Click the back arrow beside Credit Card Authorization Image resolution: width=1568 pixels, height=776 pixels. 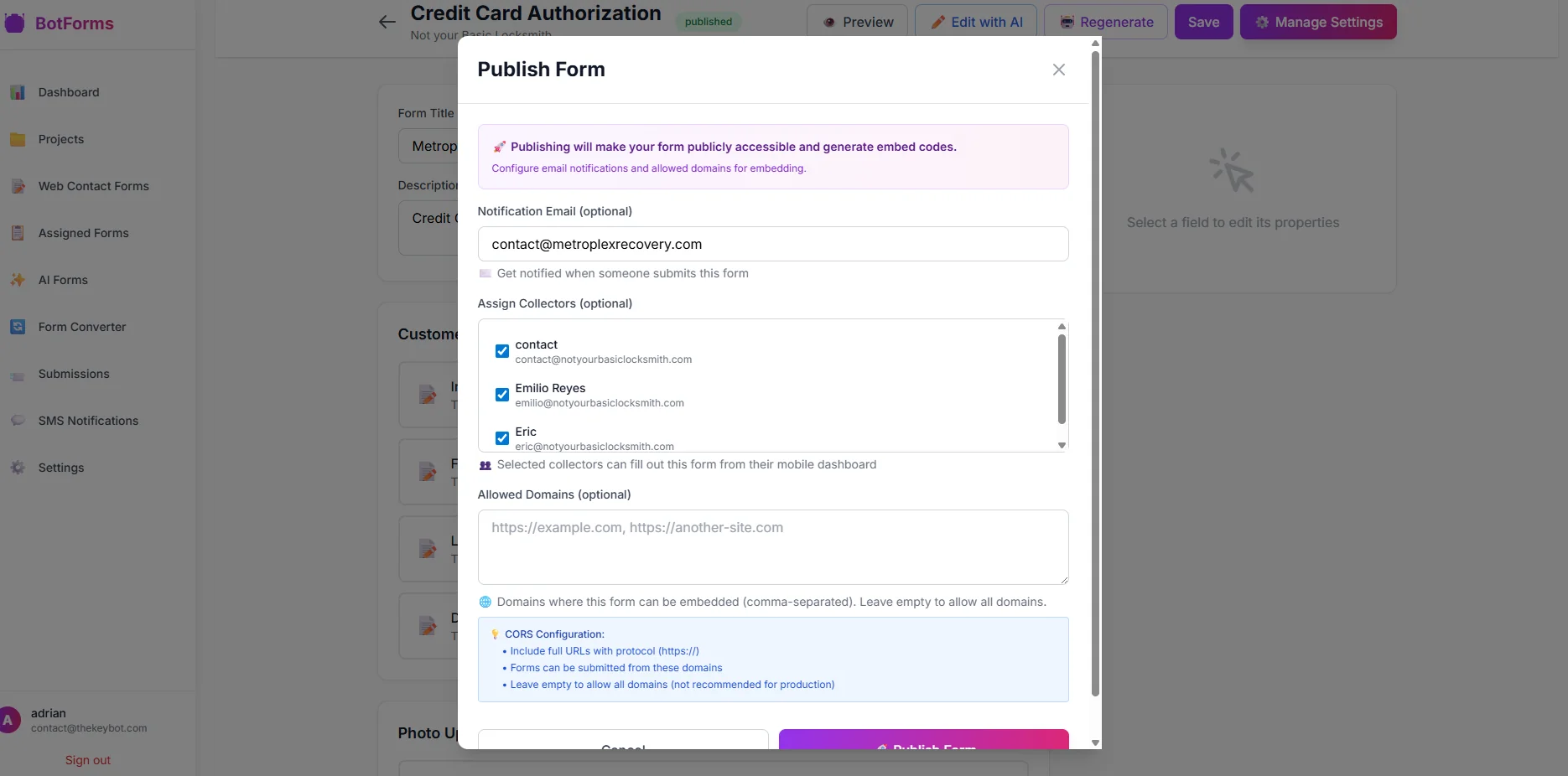[x=386, y=23]
